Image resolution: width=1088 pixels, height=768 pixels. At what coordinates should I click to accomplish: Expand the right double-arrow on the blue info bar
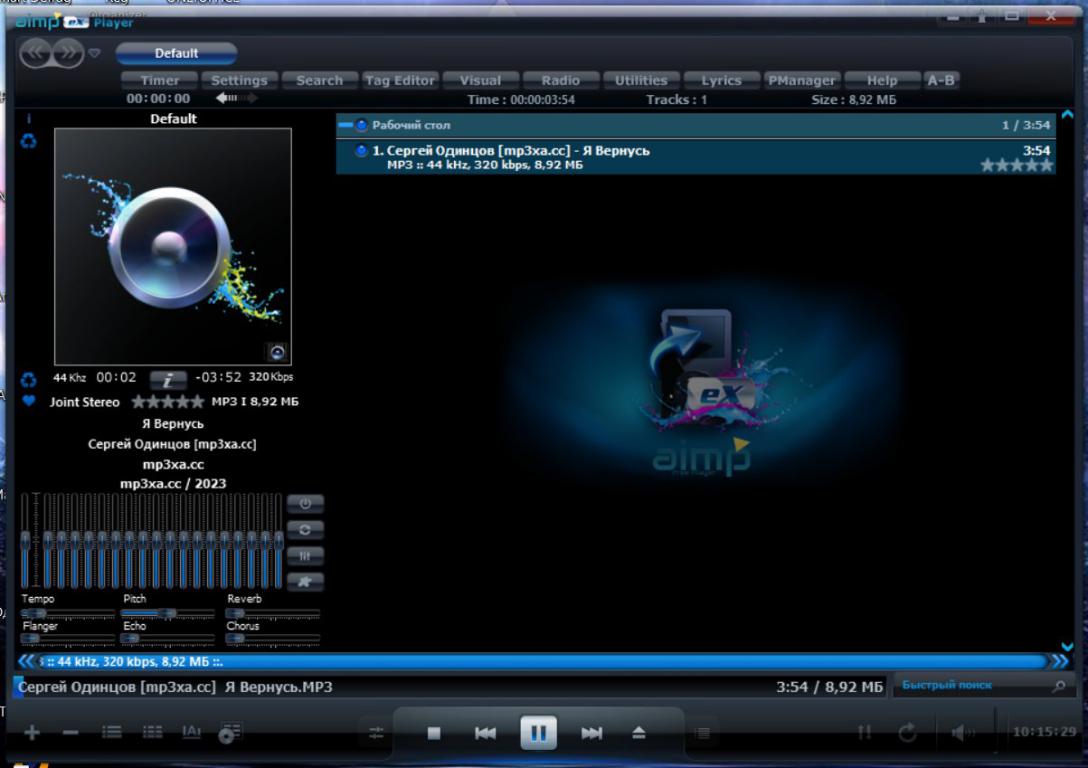pos(1059,661)
